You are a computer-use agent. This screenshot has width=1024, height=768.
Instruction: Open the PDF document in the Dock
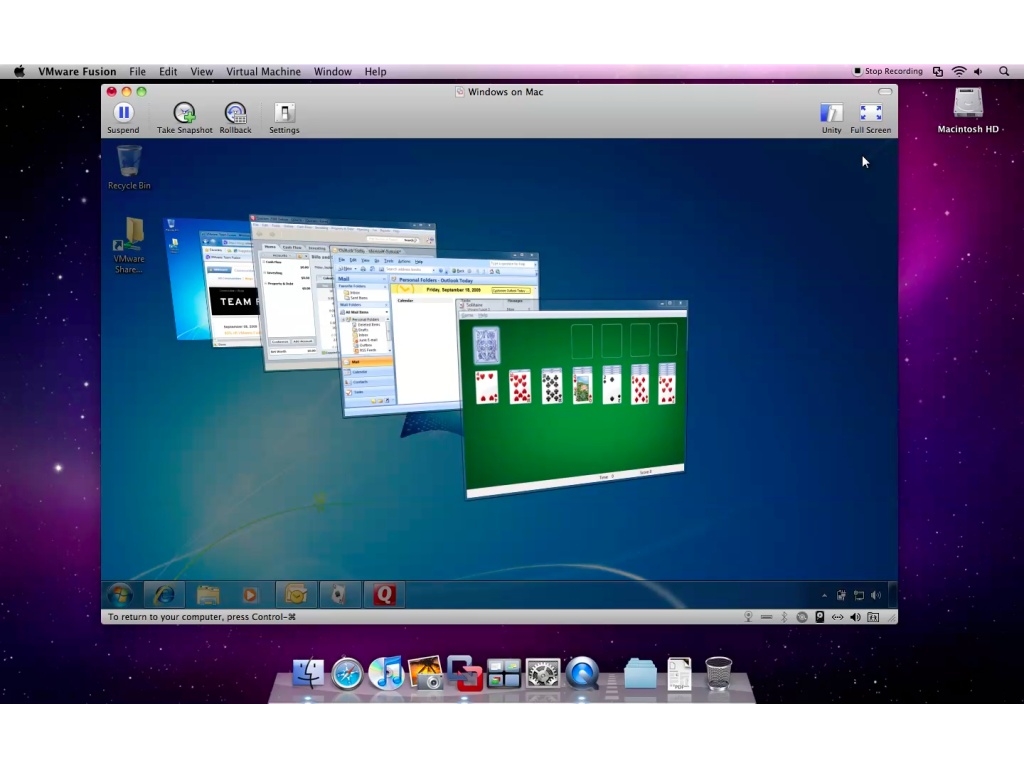tap(679, 674)
